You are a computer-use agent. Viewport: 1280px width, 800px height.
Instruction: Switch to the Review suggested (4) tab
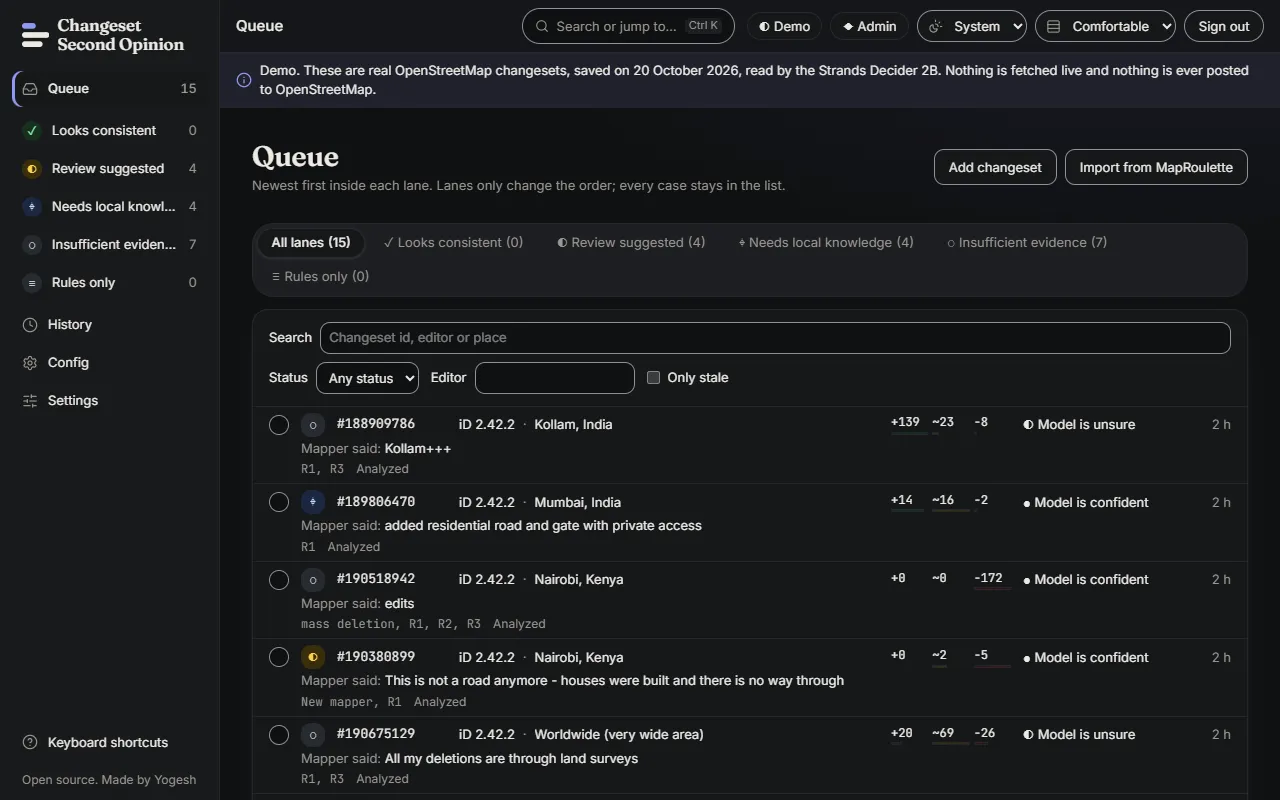(631, 243)
